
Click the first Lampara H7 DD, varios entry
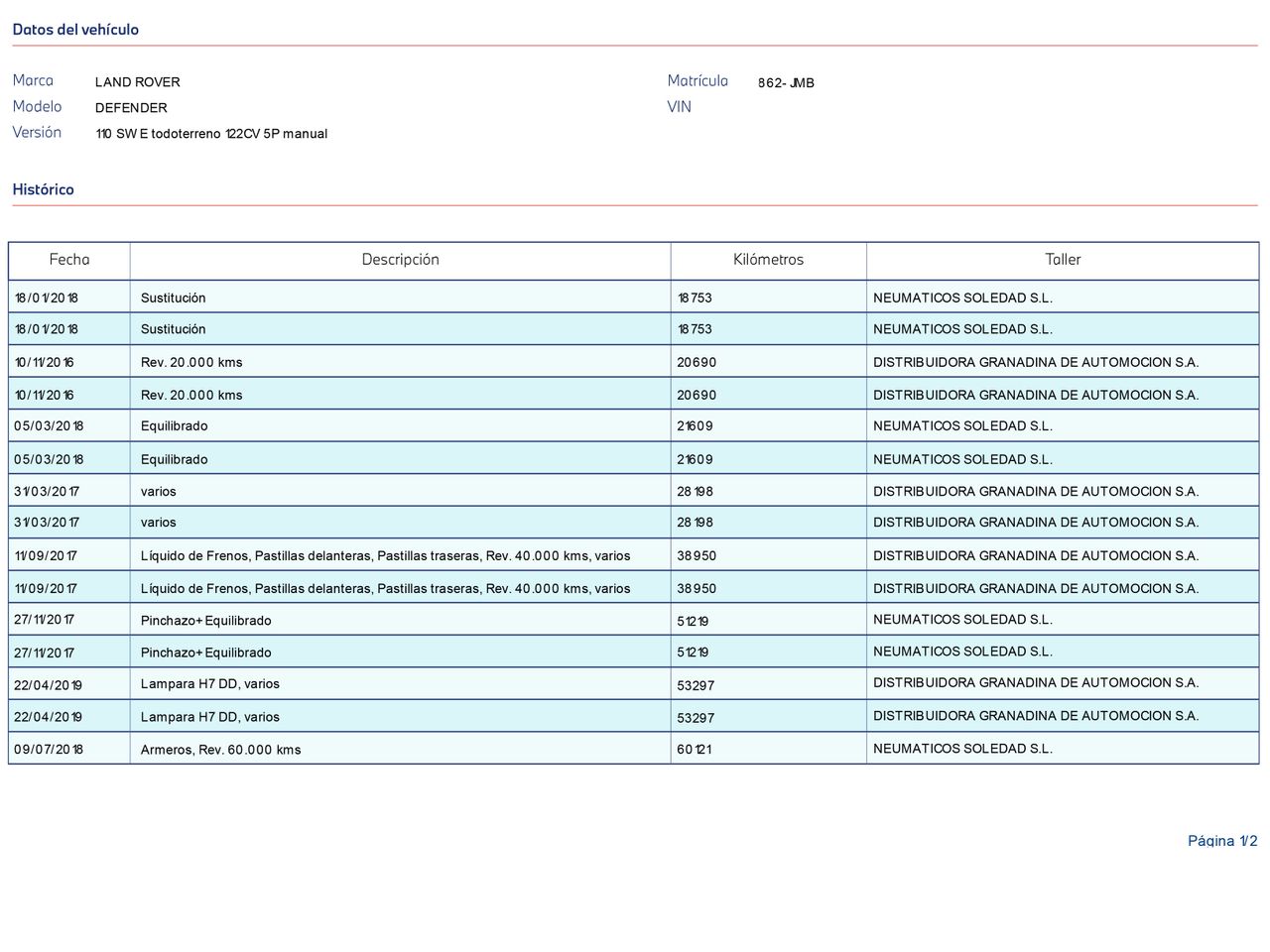point(210,684)
